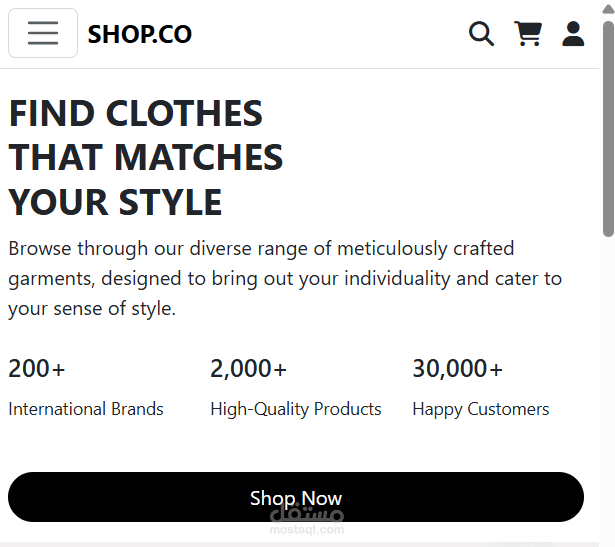Click the Happy Customers label
Screen dimensions: 615x547
[x=480, y=409]
